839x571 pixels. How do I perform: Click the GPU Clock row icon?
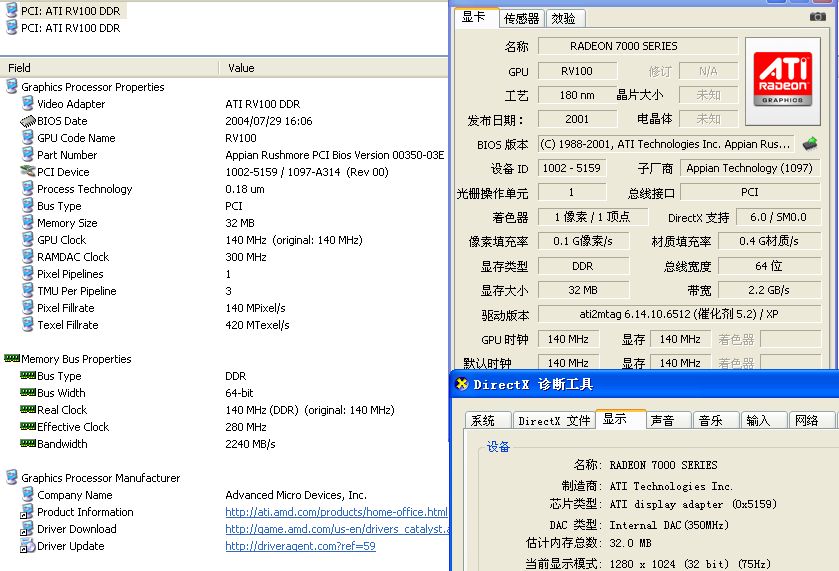tap(28, 240)
